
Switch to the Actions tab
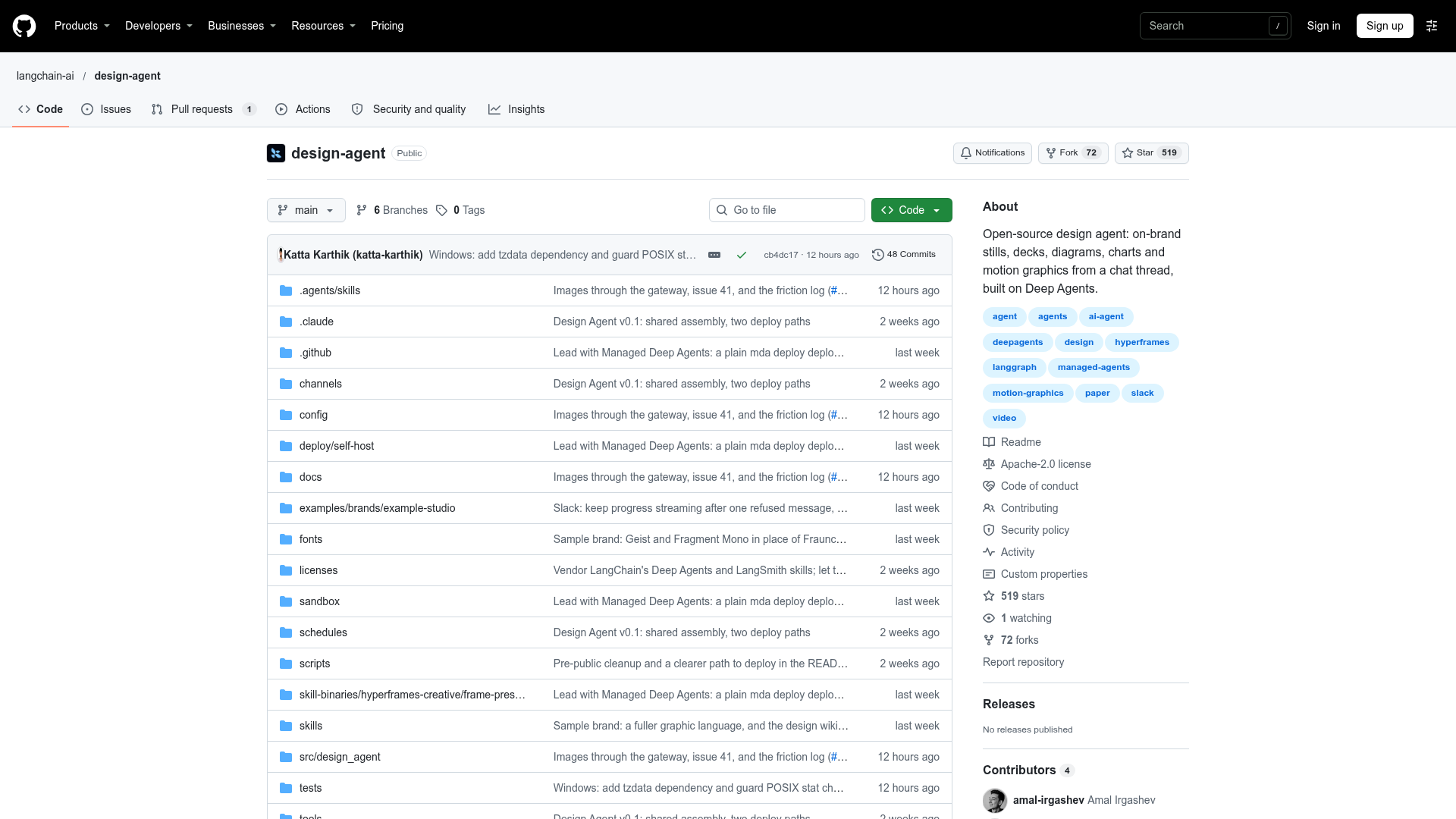tap(303, 109)
